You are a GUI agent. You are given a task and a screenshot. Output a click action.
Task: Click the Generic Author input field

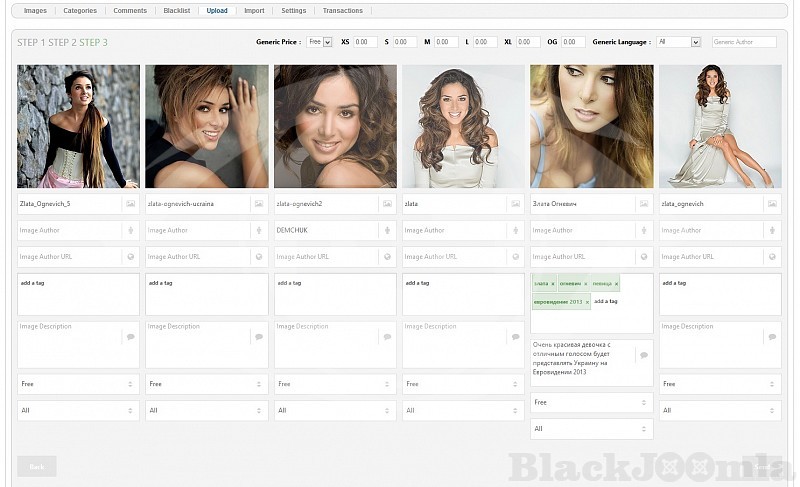click(x=744, y=42)
